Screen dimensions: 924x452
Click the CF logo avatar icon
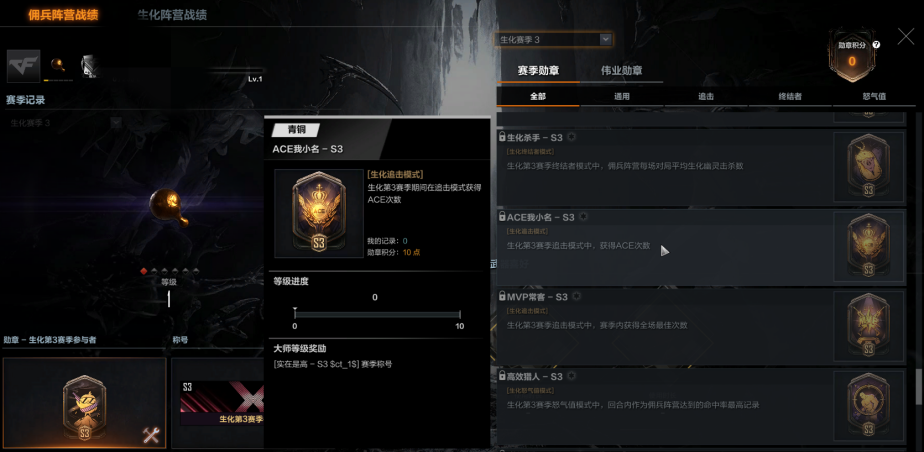pyautogui.click(x=24, y=66)
